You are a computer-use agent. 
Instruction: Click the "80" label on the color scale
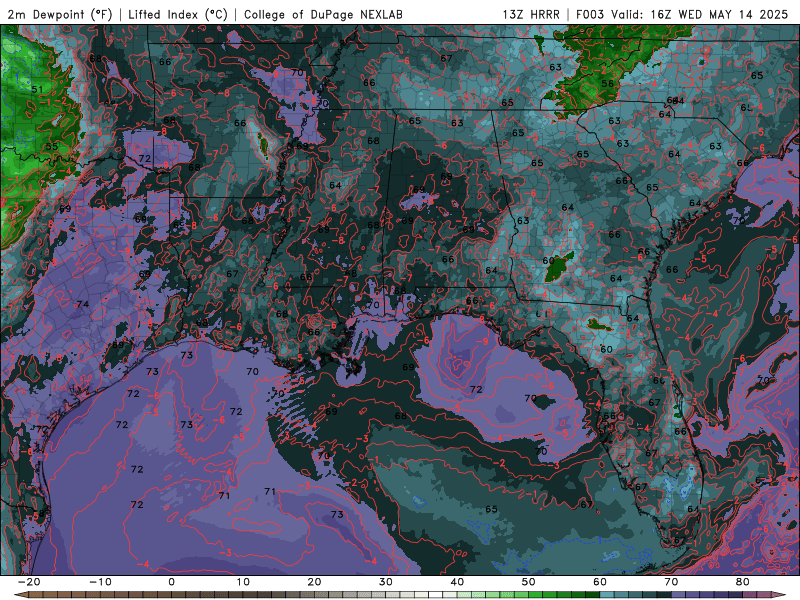tap(743, 582)
